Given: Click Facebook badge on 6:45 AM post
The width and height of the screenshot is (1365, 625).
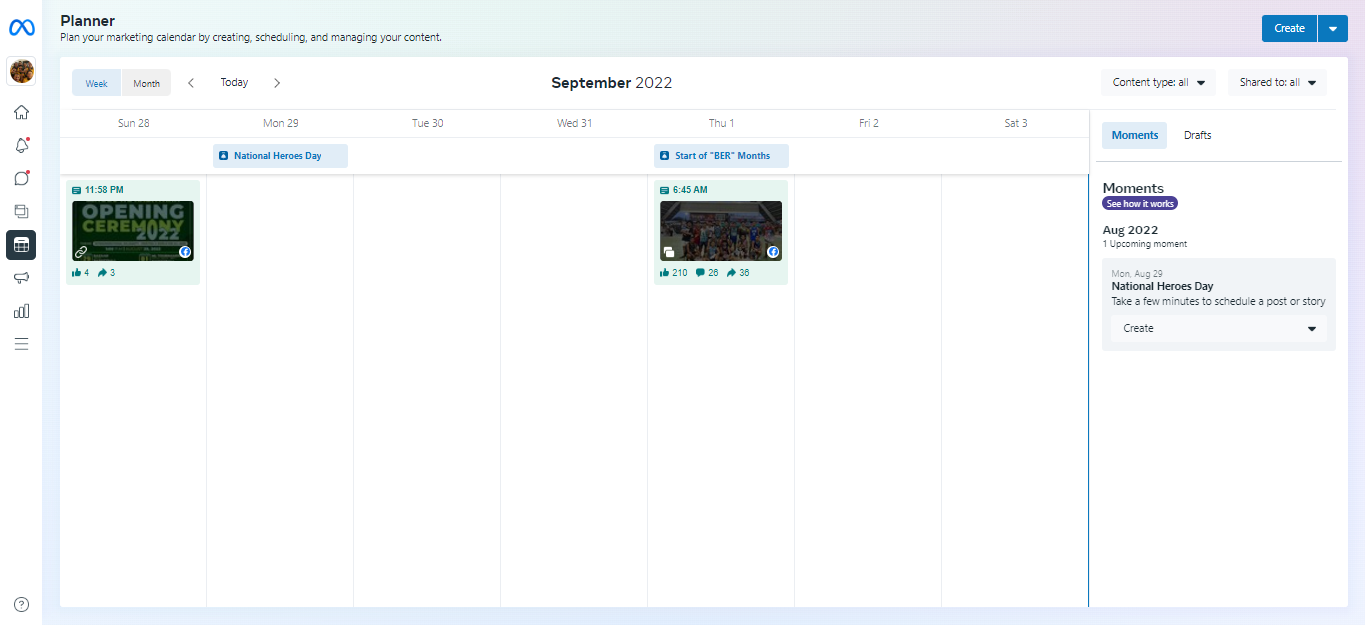Looking at the screenshot, I should [773, 252].
